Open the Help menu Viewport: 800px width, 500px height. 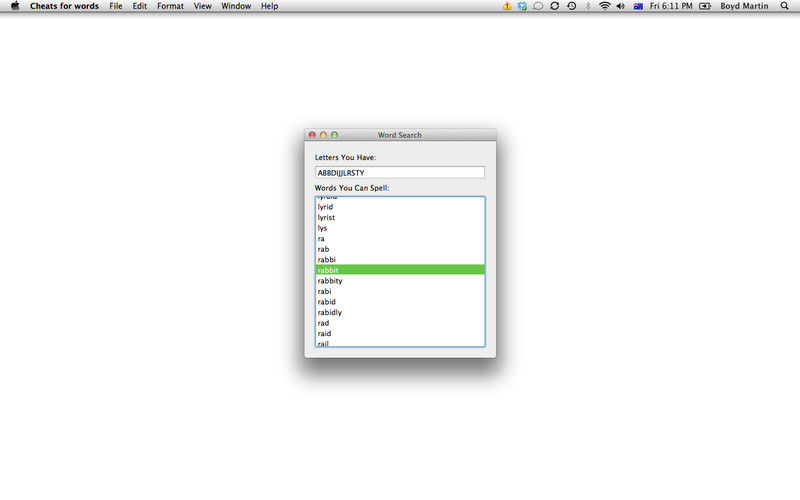pos(269,6)
